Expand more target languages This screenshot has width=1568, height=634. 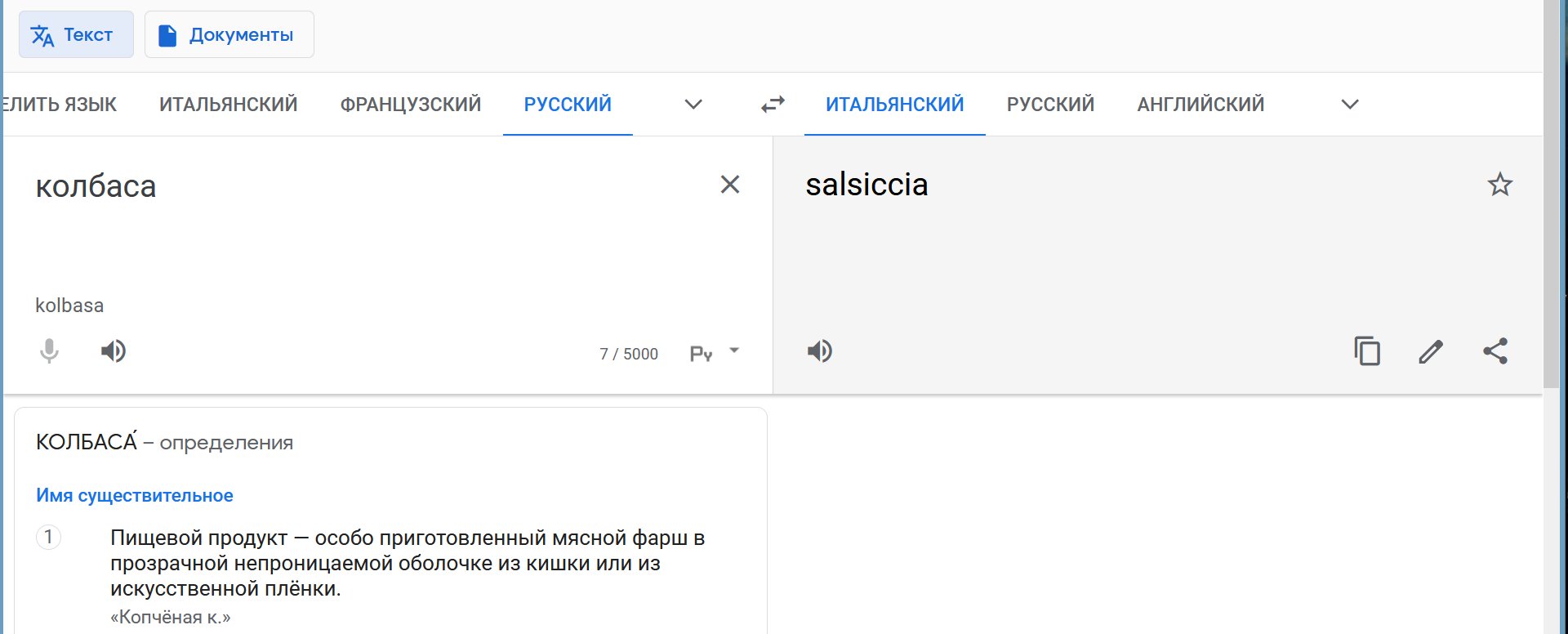(1350, 105)
